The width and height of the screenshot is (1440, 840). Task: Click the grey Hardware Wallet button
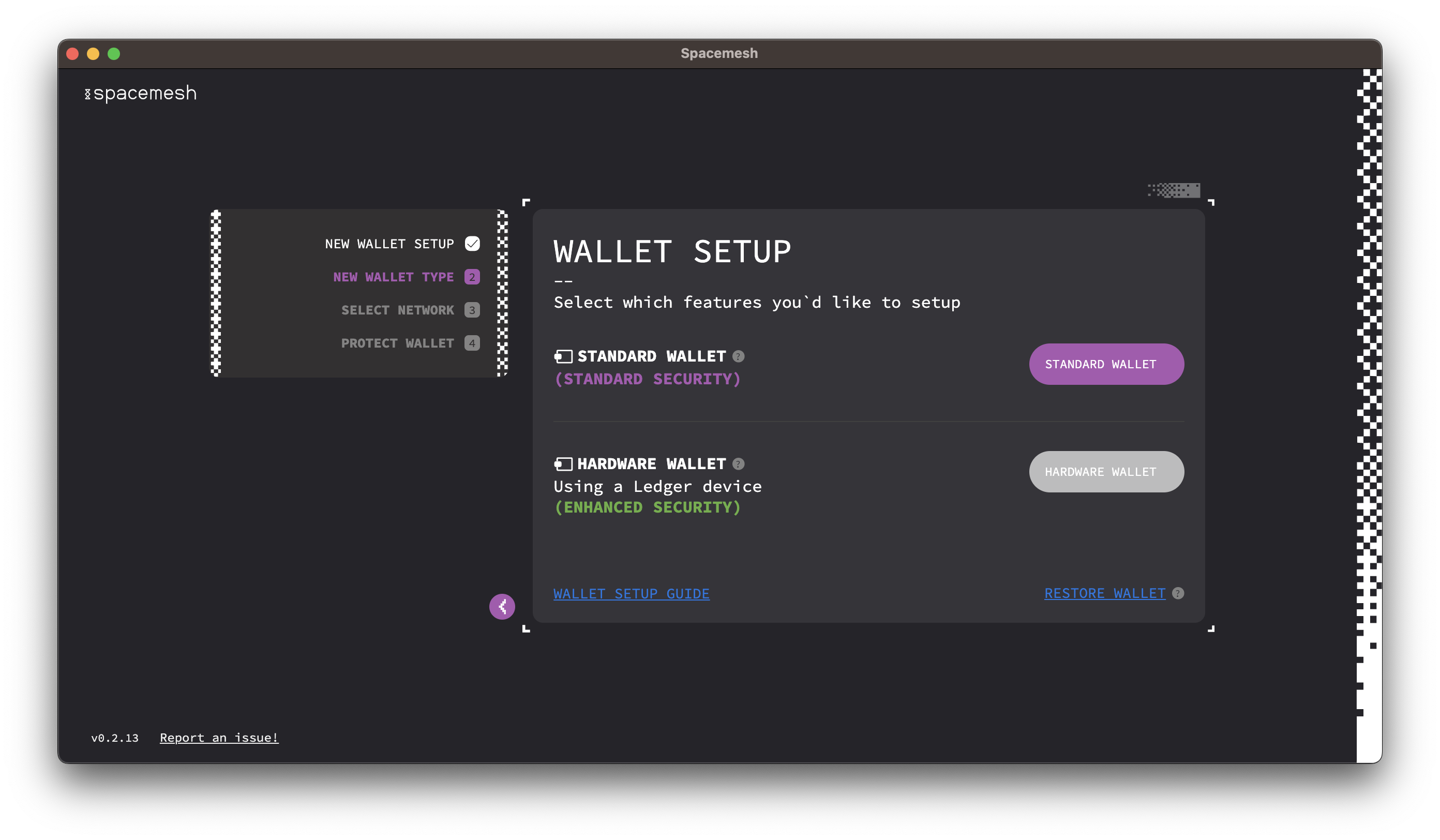[1106, 471]
